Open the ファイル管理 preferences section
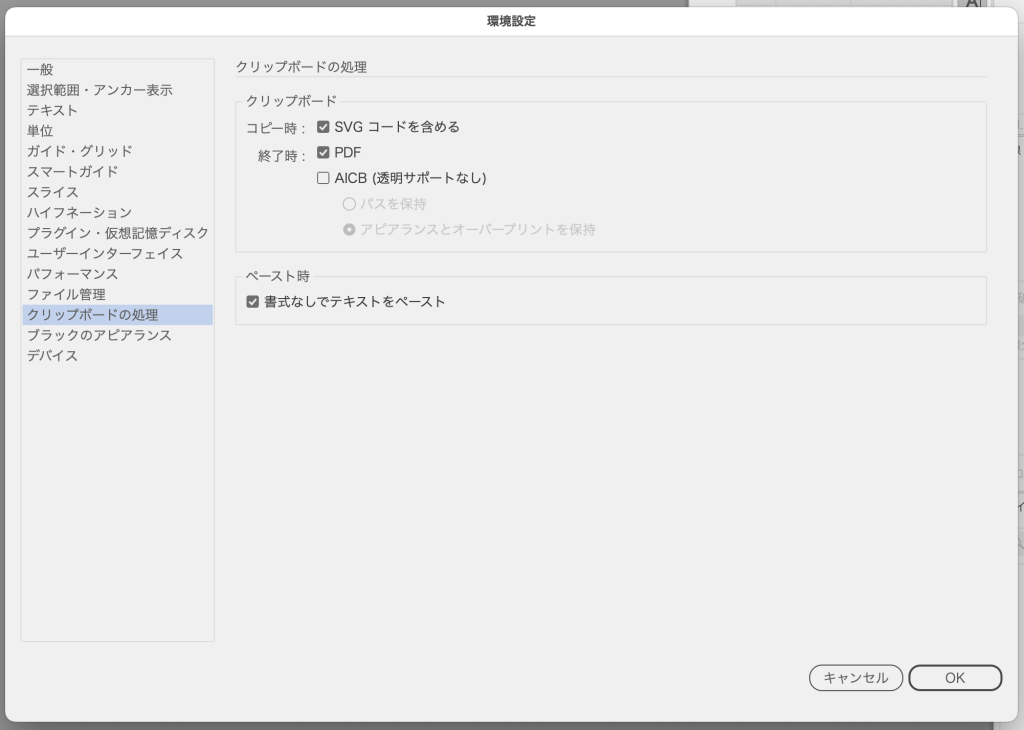The width and height of the screenshot is (1024, 730). tap(66, 295)
